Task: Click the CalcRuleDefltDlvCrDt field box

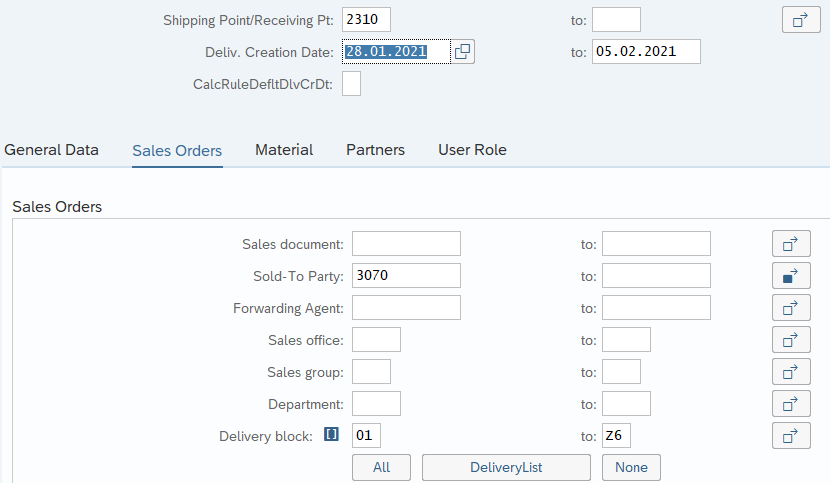Action: pos(351,84)
